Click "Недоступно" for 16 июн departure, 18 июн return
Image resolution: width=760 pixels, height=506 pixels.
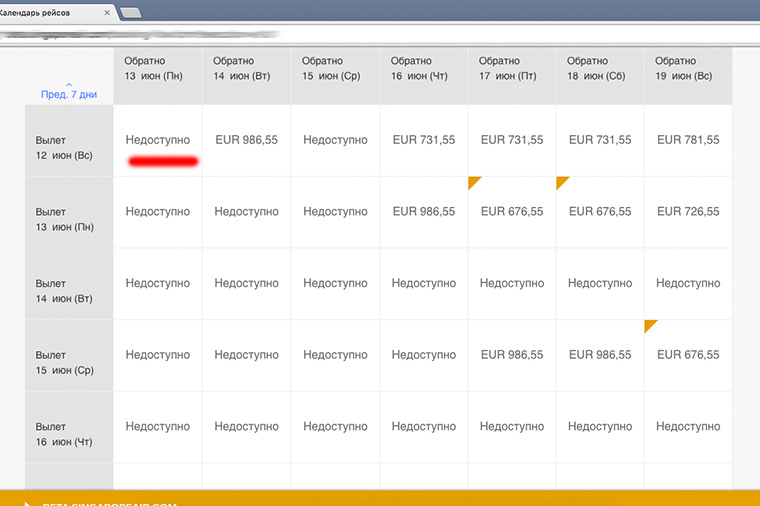[x=600, y=427]
